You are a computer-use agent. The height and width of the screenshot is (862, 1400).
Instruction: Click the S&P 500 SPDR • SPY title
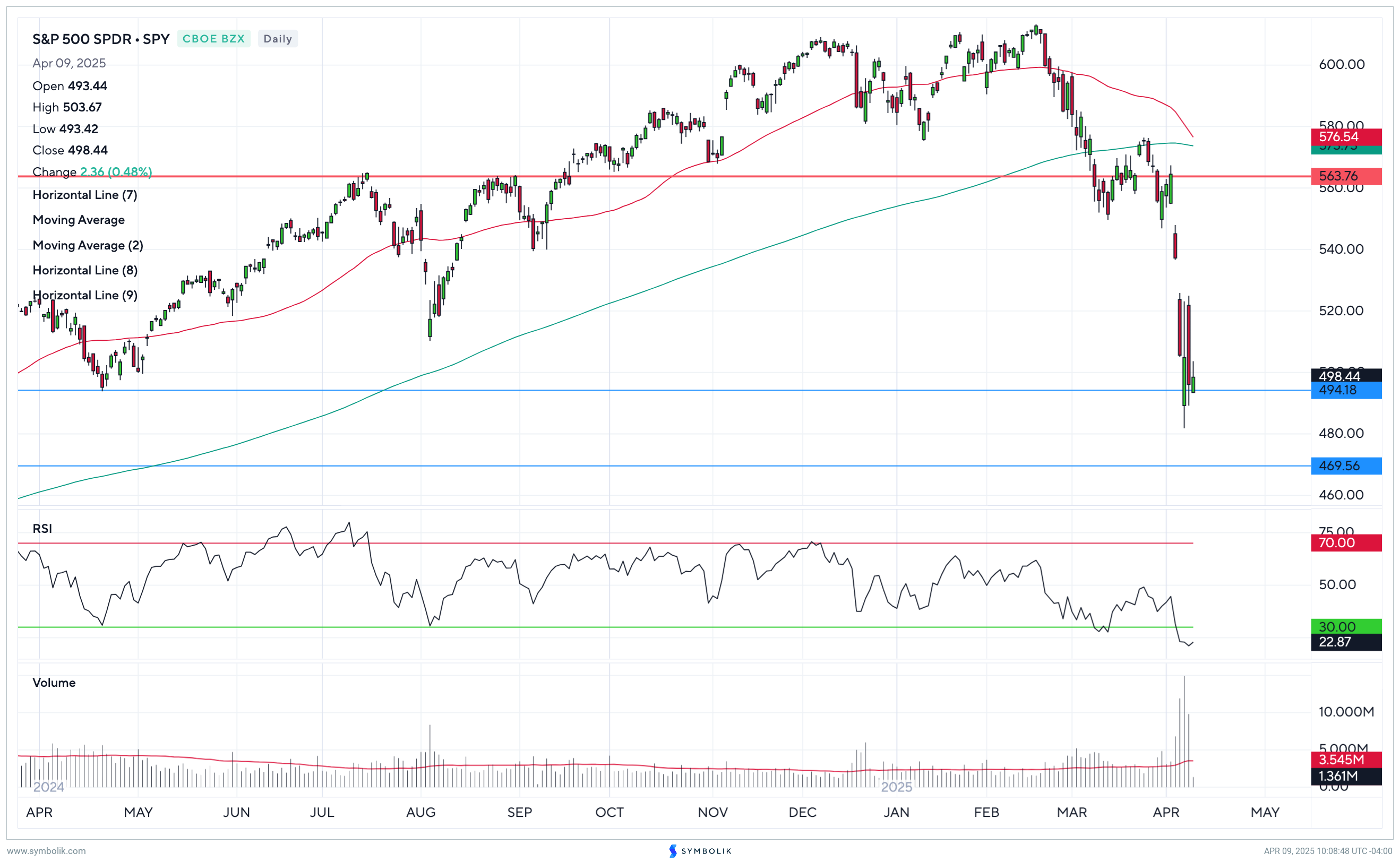(101, 39)
